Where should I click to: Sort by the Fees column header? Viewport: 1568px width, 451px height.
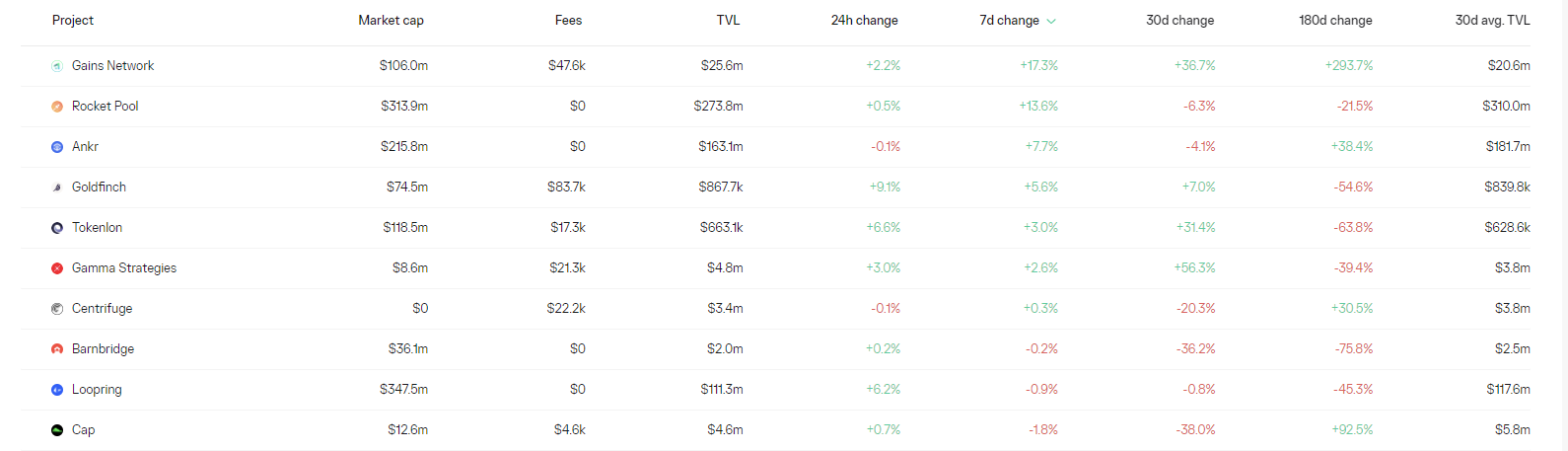[x=568, y=21]
